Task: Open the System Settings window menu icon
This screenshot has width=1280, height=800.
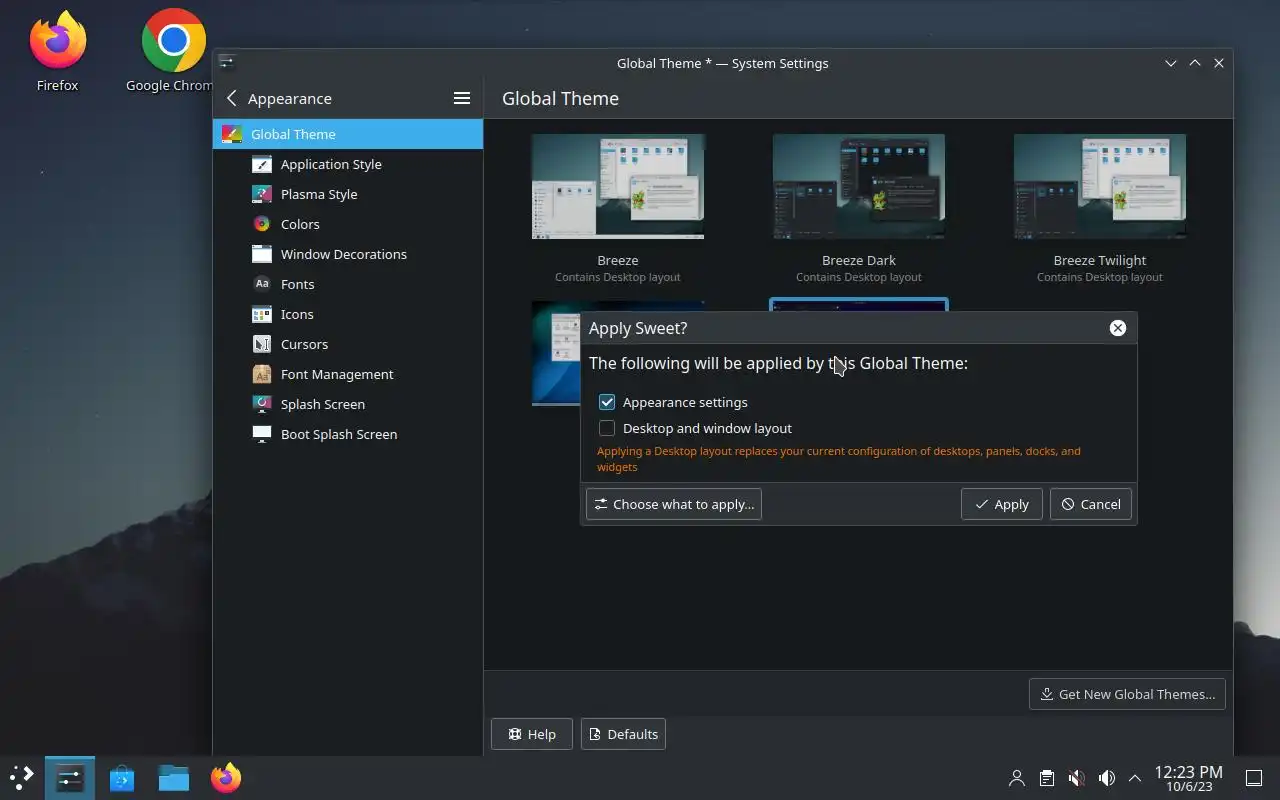Action: point(227,62)
